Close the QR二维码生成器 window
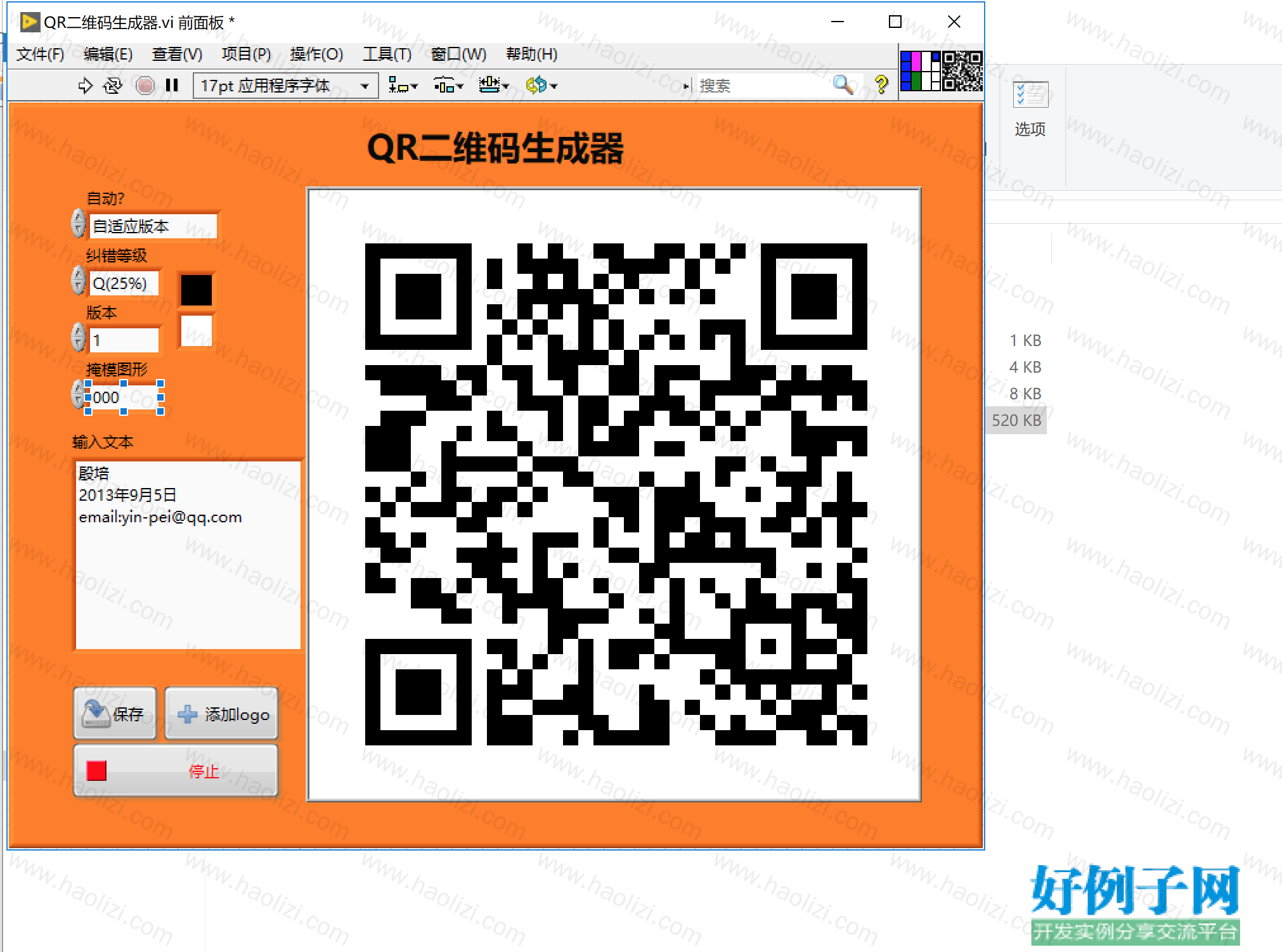 pyautogui.click(x=954, y=22)
